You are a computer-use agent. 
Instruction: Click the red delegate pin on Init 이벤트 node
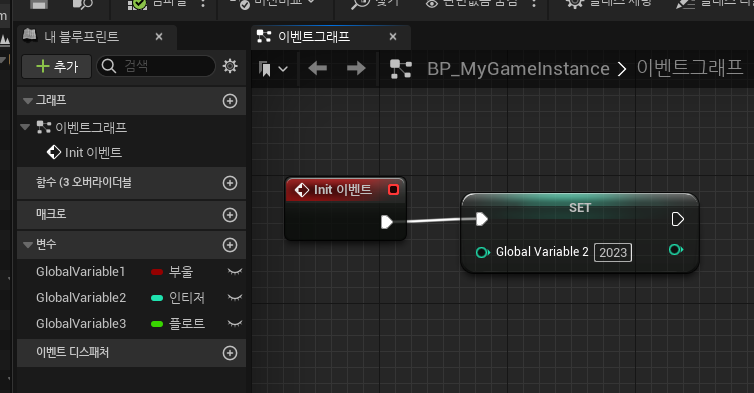(393, 190)
